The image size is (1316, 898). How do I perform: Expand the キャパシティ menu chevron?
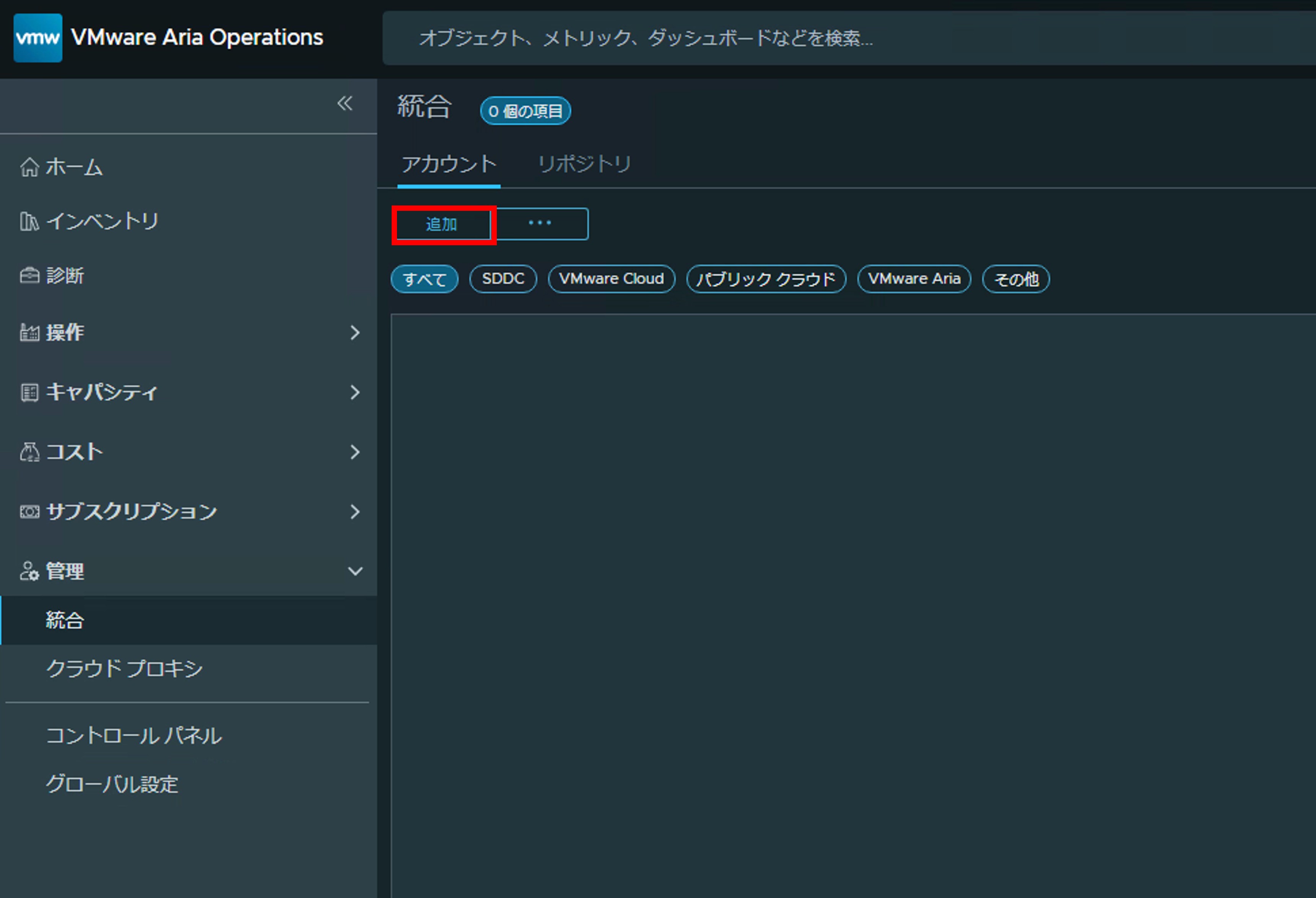[355, 392]
